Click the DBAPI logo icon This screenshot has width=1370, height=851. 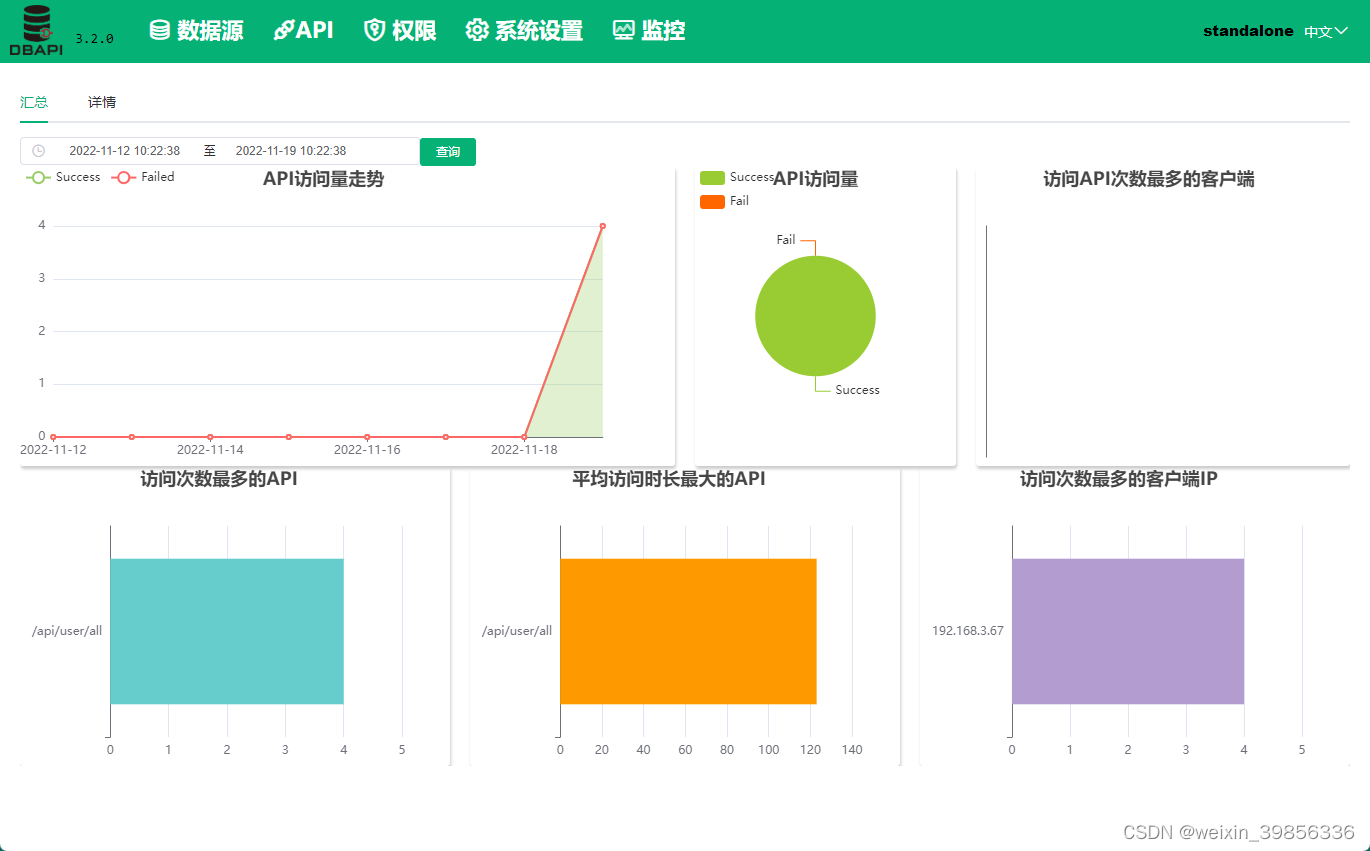[x=36, y=30]
